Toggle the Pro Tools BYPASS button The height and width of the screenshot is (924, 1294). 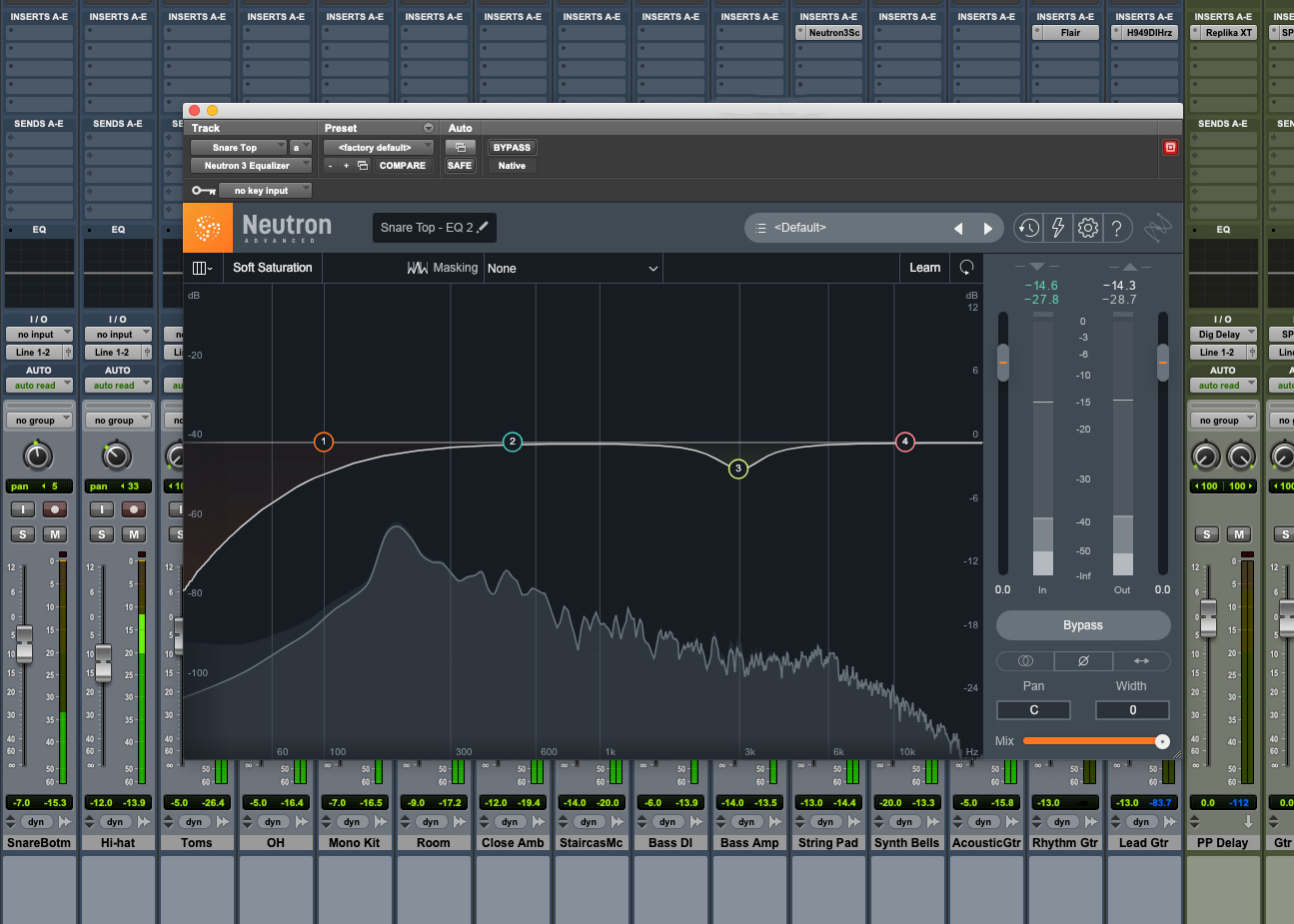point(512,148)
